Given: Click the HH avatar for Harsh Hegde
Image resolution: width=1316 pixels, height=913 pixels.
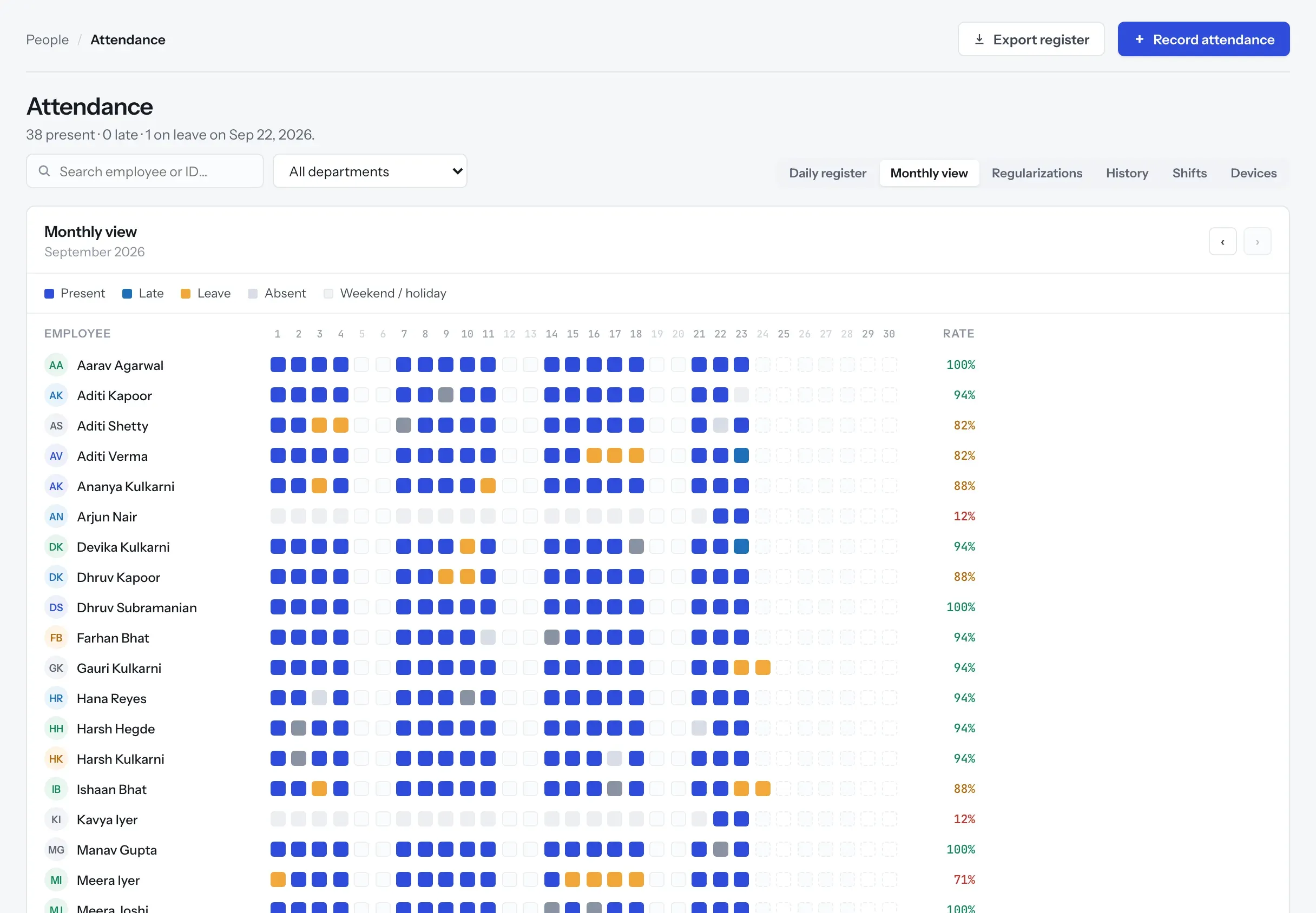Looking at the screenshot, I should pos(56,729).
